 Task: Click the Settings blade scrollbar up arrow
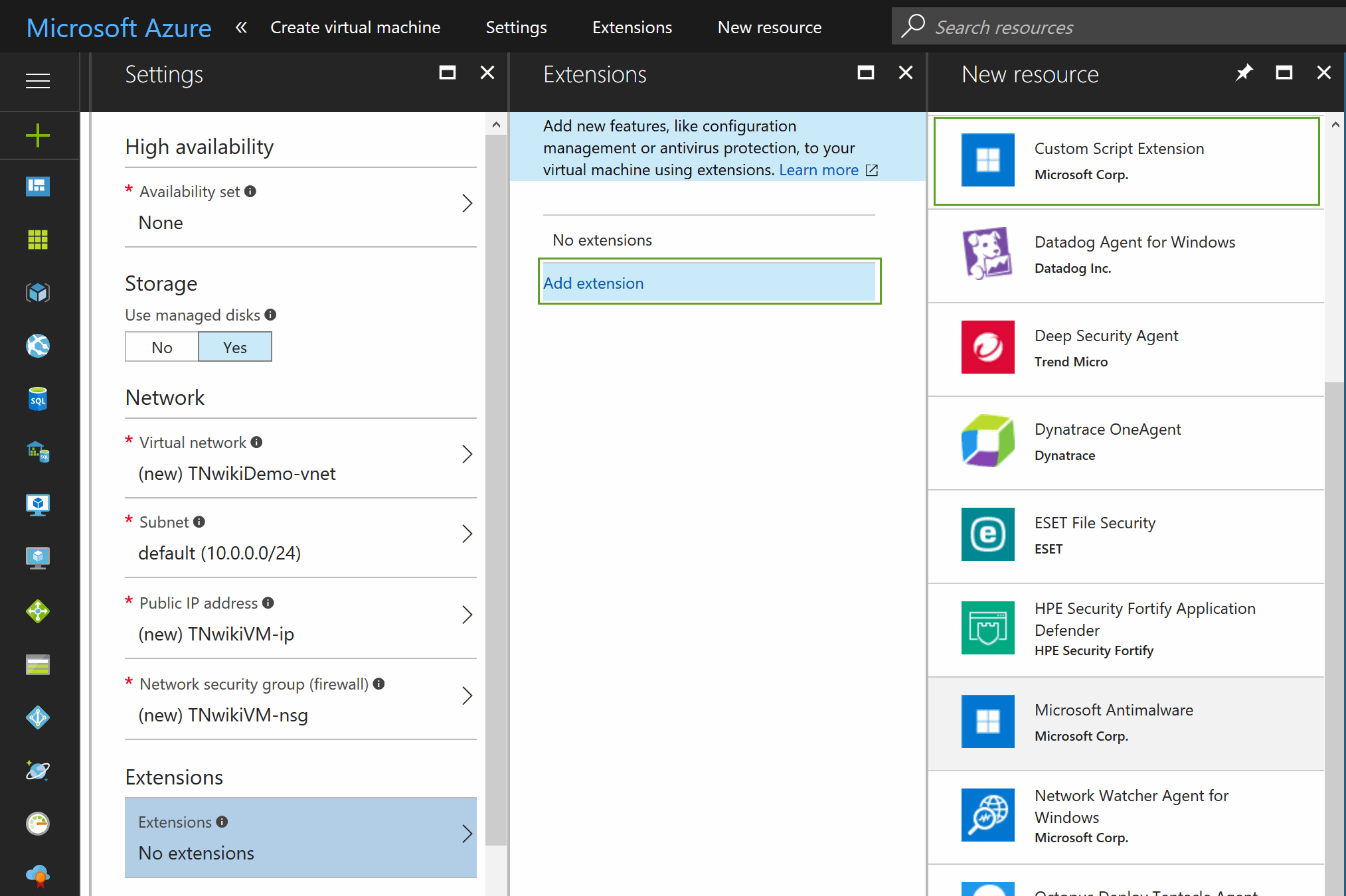tap(496, 124)
